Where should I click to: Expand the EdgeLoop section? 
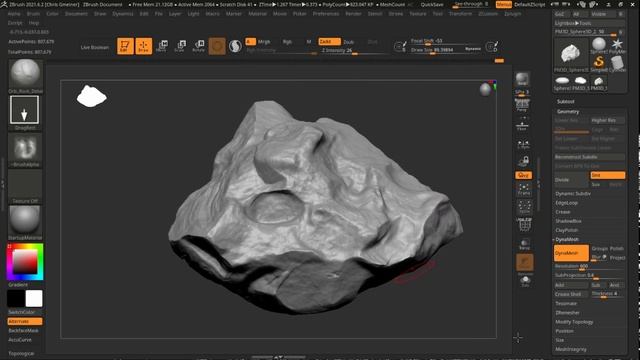click(x=566, y=203)
